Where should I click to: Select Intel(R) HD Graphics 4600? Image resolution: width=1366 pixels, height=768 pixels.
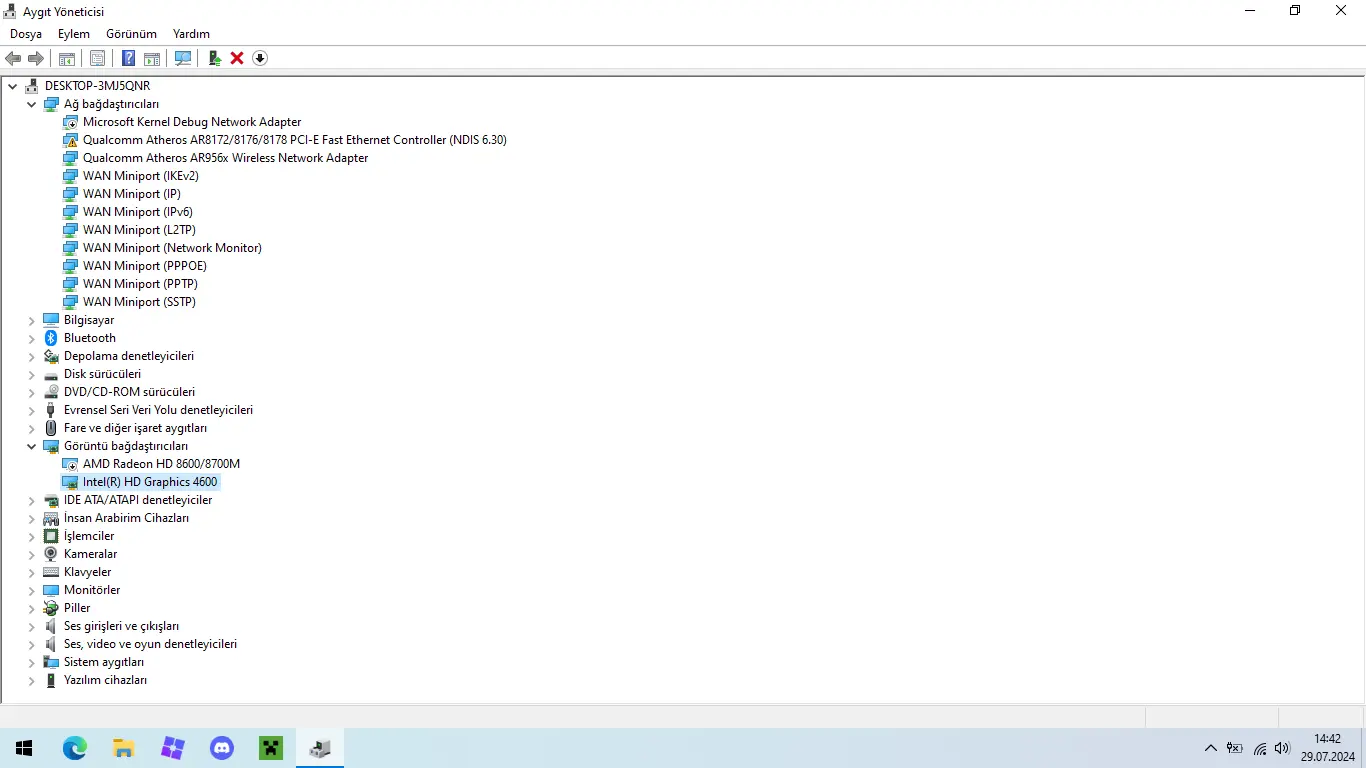point(150,482)
